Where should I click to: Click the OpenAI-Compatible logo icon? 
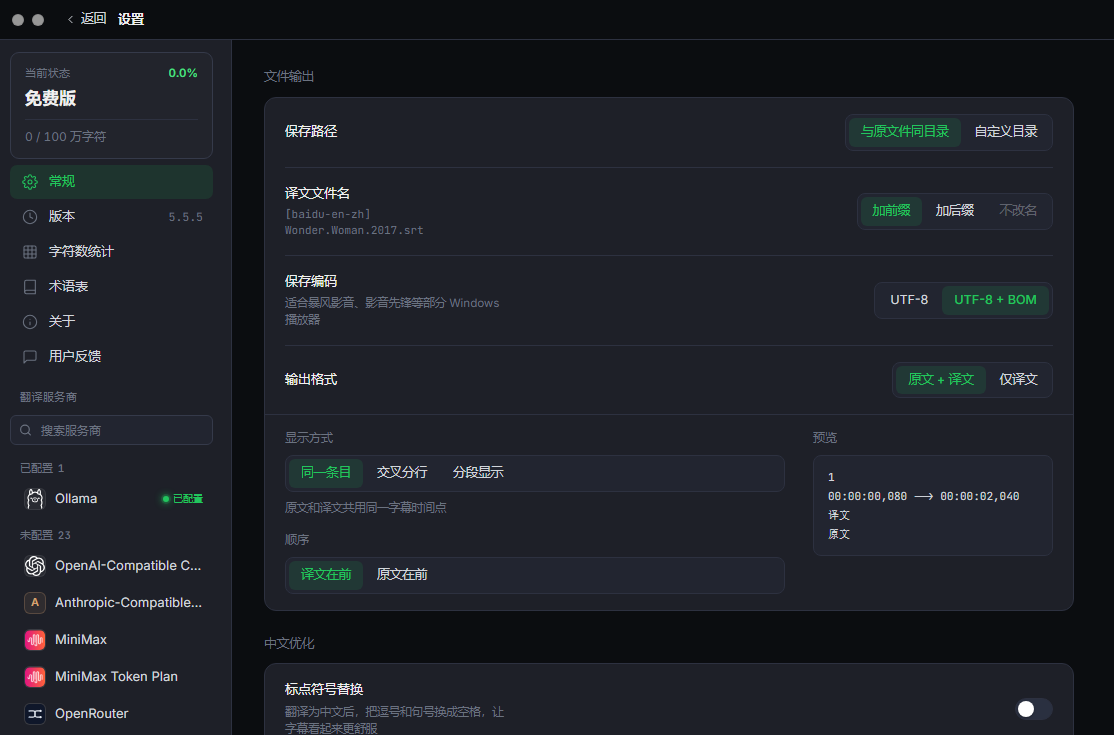pos(35,565)
